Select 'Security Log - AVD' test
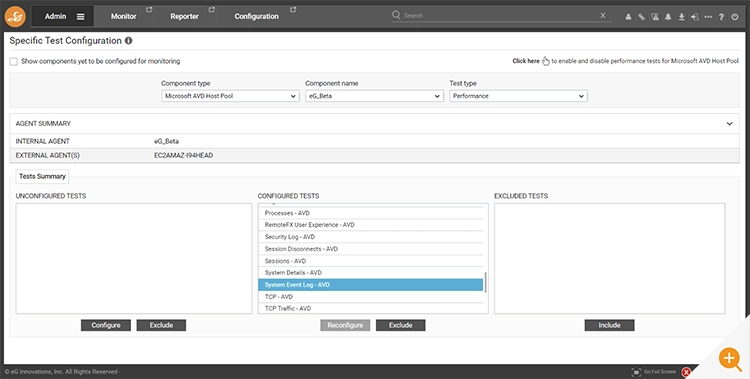750x379 pixels. [371, 237]
